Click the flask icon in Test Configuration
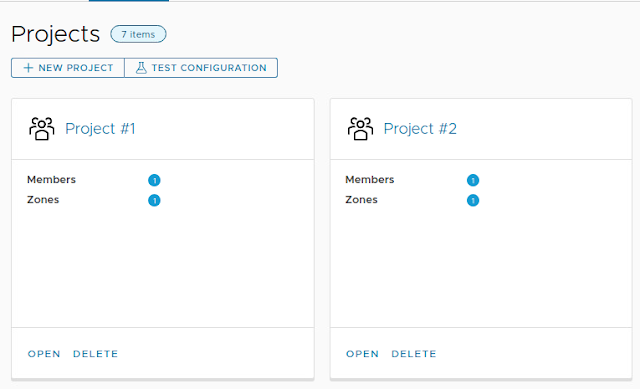This screenshot has height=389, width=640. coord(141,68)
